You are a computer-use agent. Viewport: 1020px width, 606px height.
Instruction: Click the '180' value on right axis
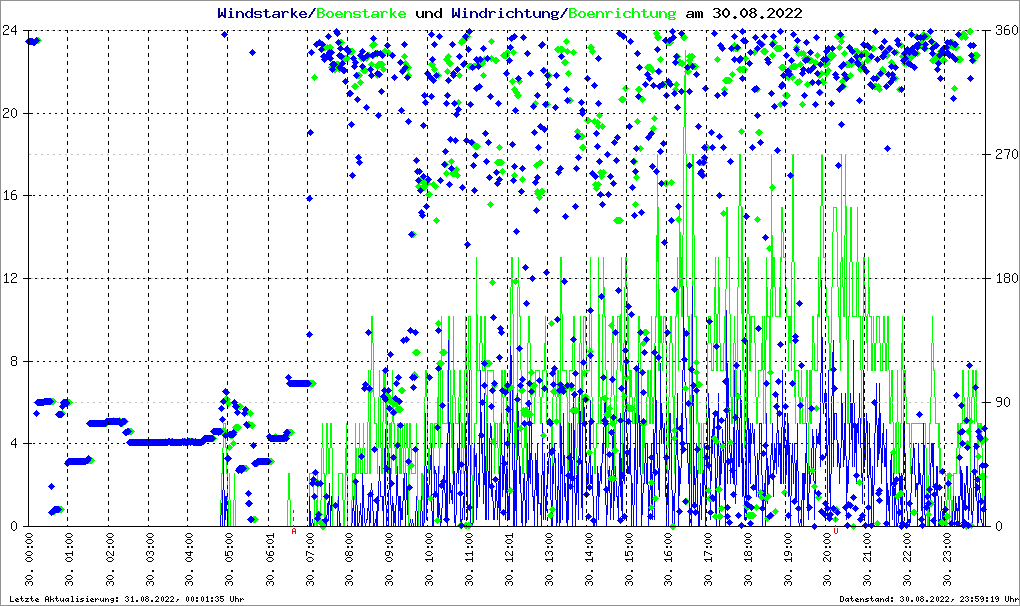coord(1004,278)
